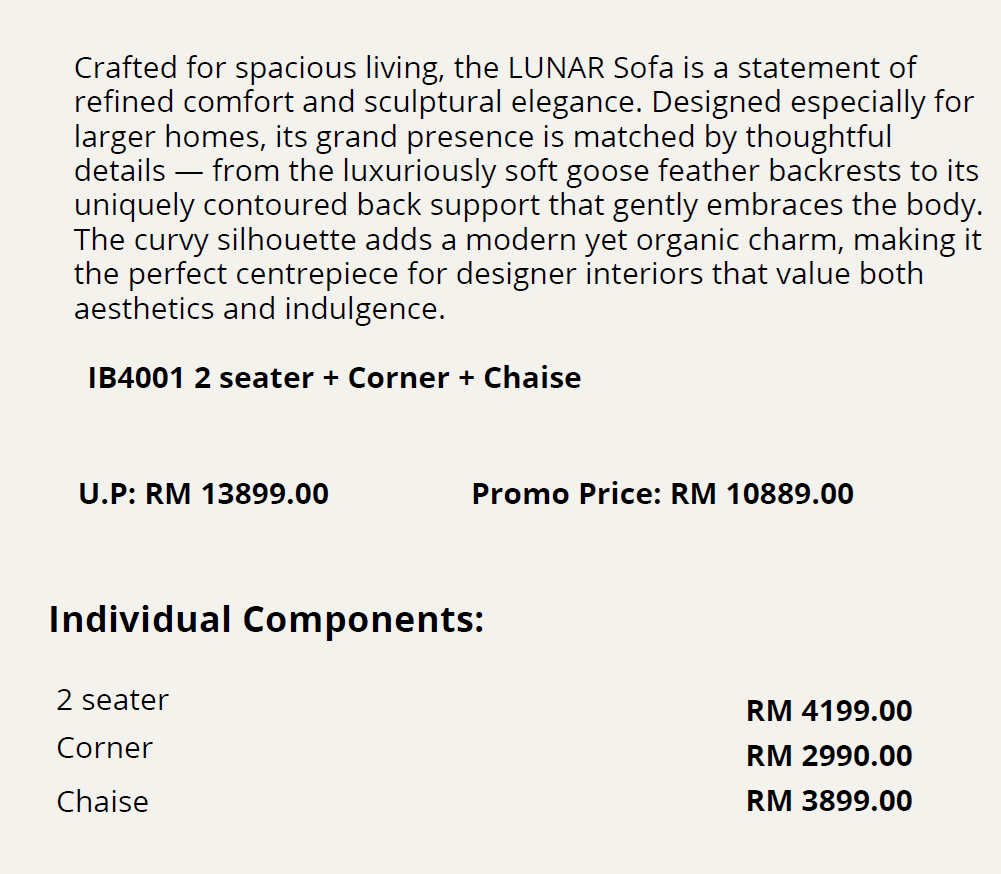Click the Corner label in the components list
The width and height of the screenshot is (1001, 874).
click(x=104, y=748)
